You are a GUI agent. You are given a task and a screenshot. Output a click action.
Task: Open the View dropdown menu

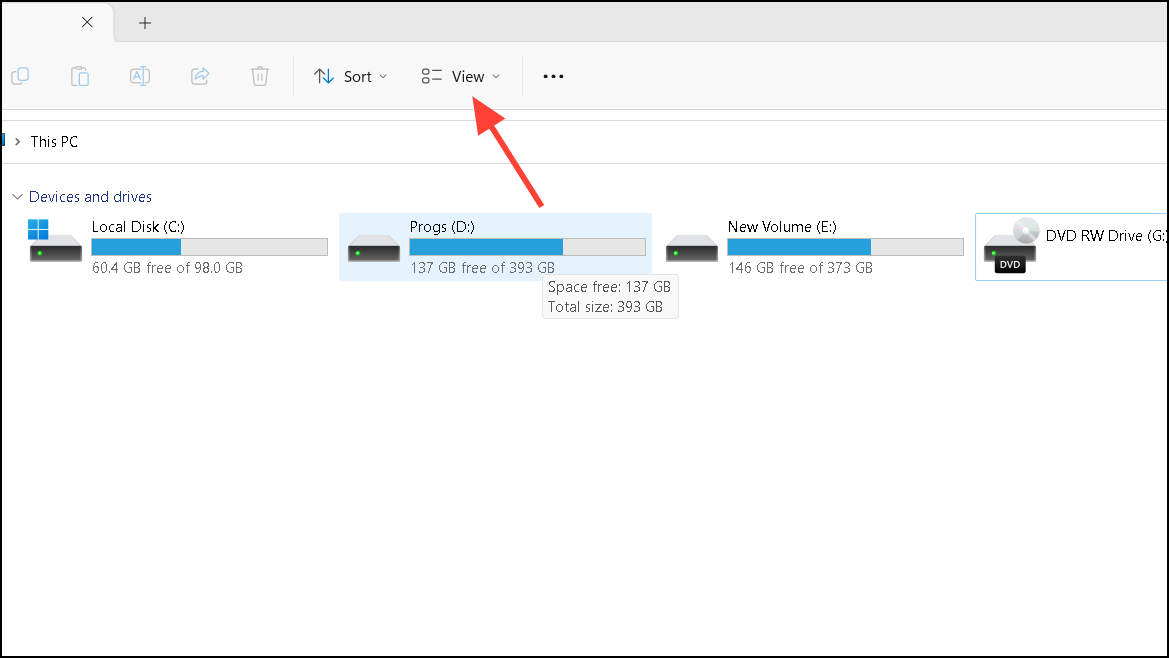pyautogui.click(x=461, y=76)
